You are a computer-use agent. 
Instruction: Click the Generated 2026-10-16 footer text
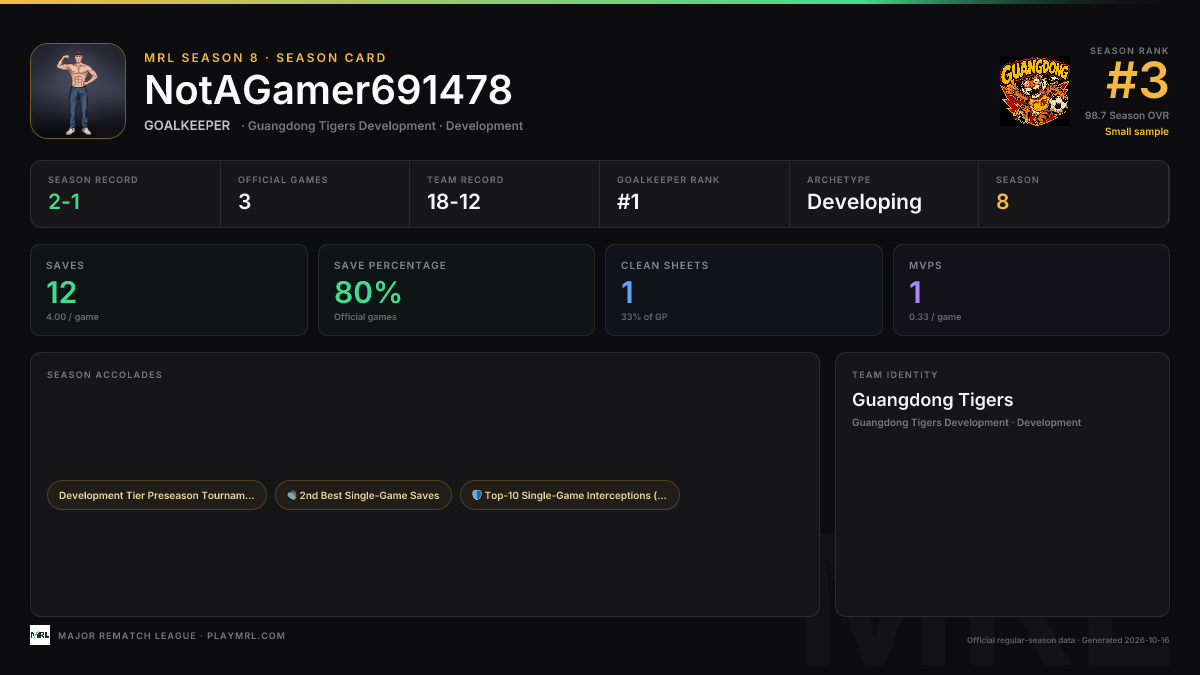[x=1124, y=641]
